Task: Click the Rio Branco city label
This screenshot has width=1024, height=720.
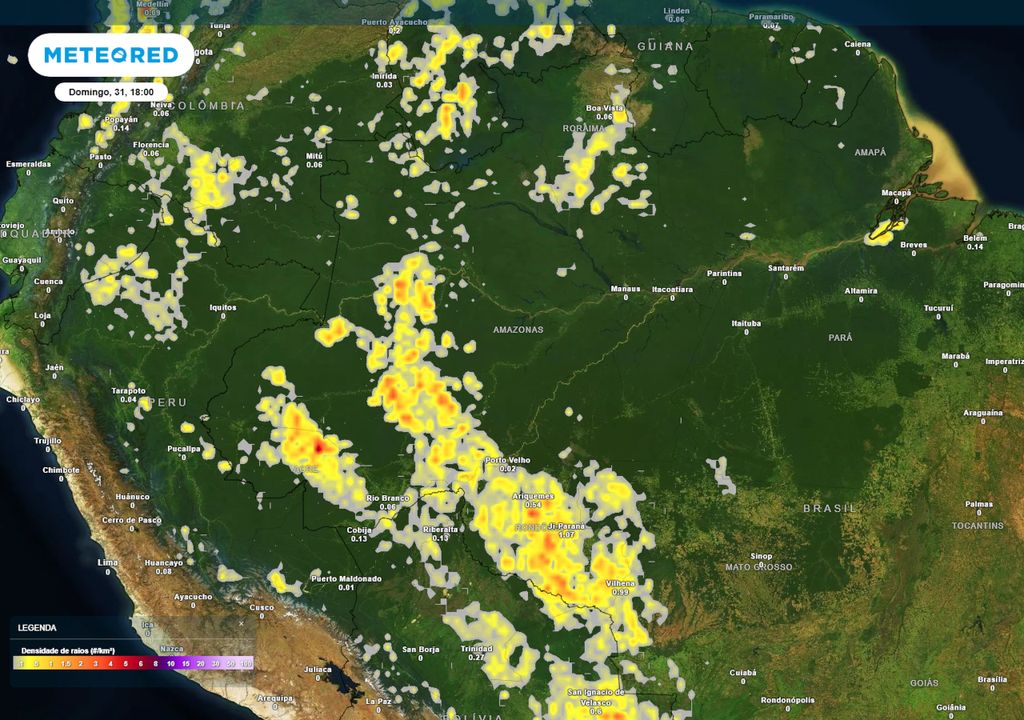Action: [388, 498]
